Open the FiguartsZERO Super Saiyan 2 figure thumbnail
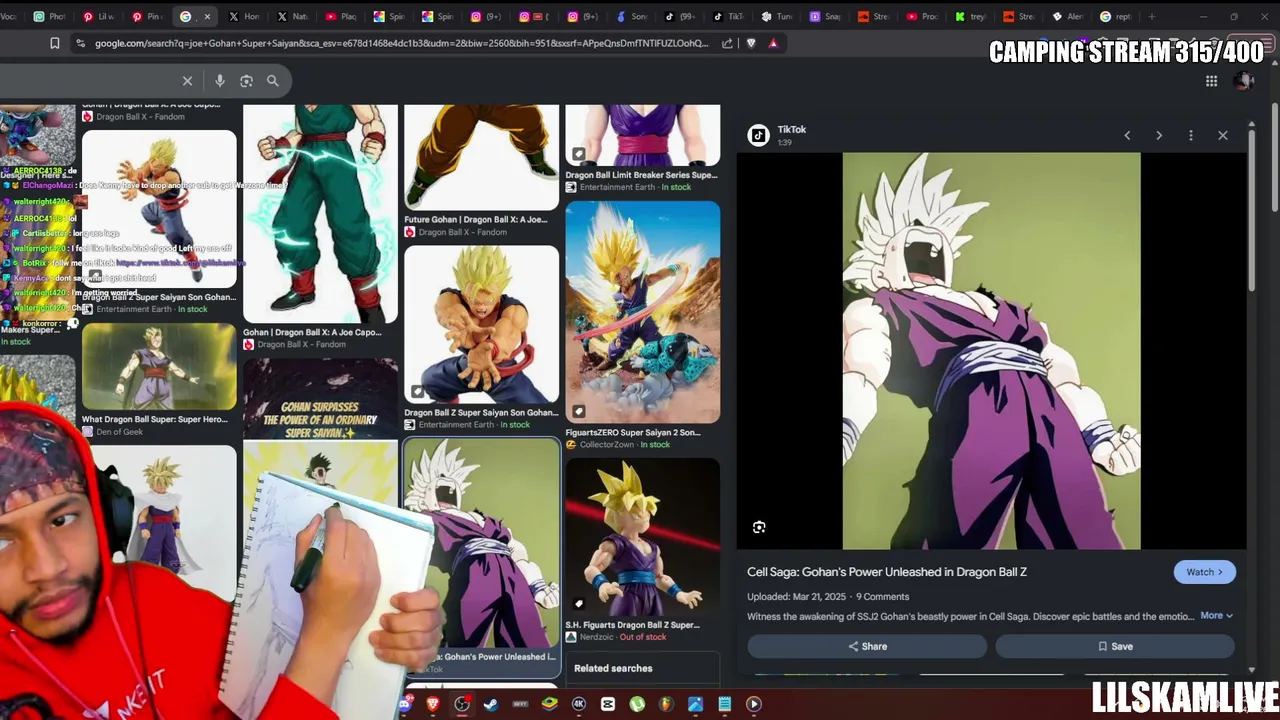Image resolution: width=1280 pixels, height=720 pixels. click(642, 313)
